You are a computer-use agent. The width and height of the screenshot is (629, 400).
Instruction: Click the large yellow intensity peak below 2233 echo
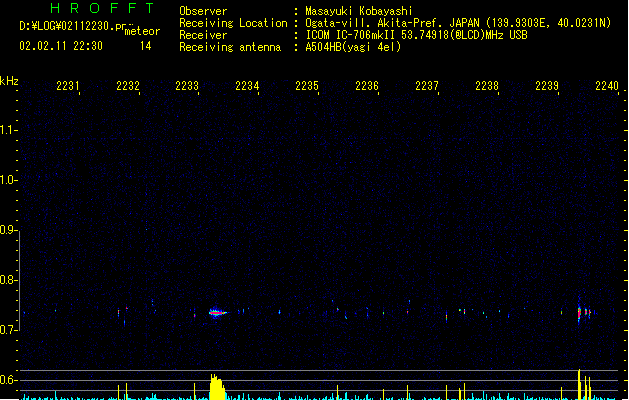[217, 387]
